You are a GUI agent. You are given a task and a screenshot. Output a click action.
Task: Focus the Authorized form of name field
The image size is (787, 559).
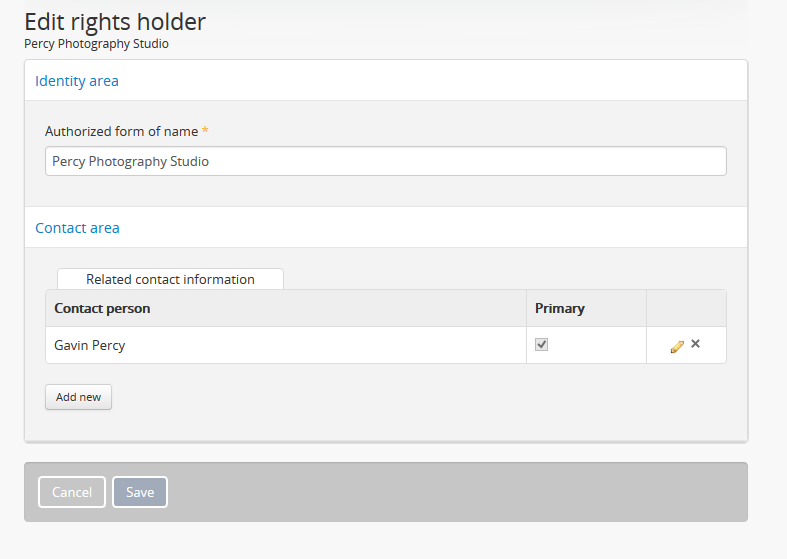[x=386, y=161]
